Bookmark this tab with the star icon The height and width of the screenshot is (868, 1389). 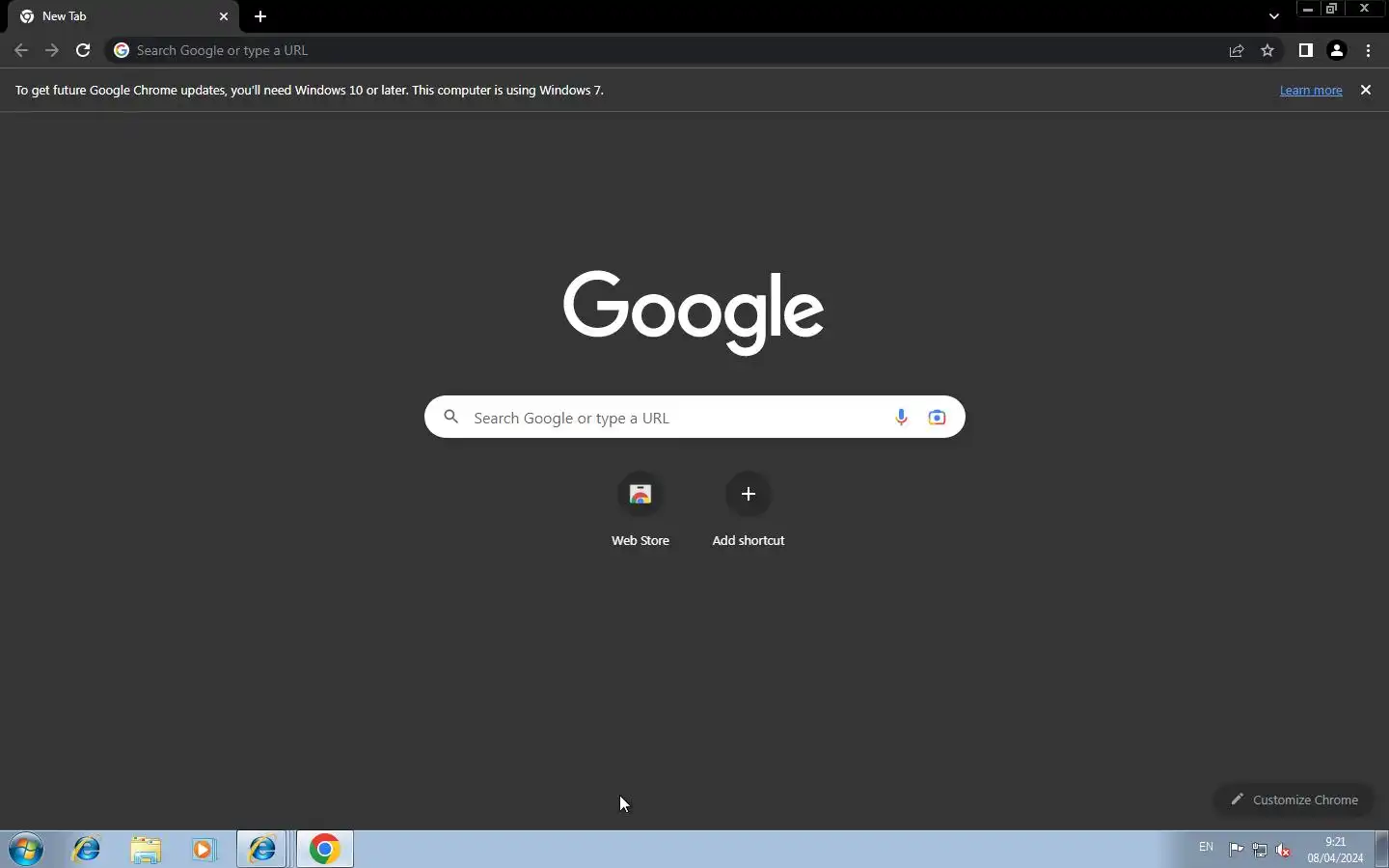tap(1267, 50)
